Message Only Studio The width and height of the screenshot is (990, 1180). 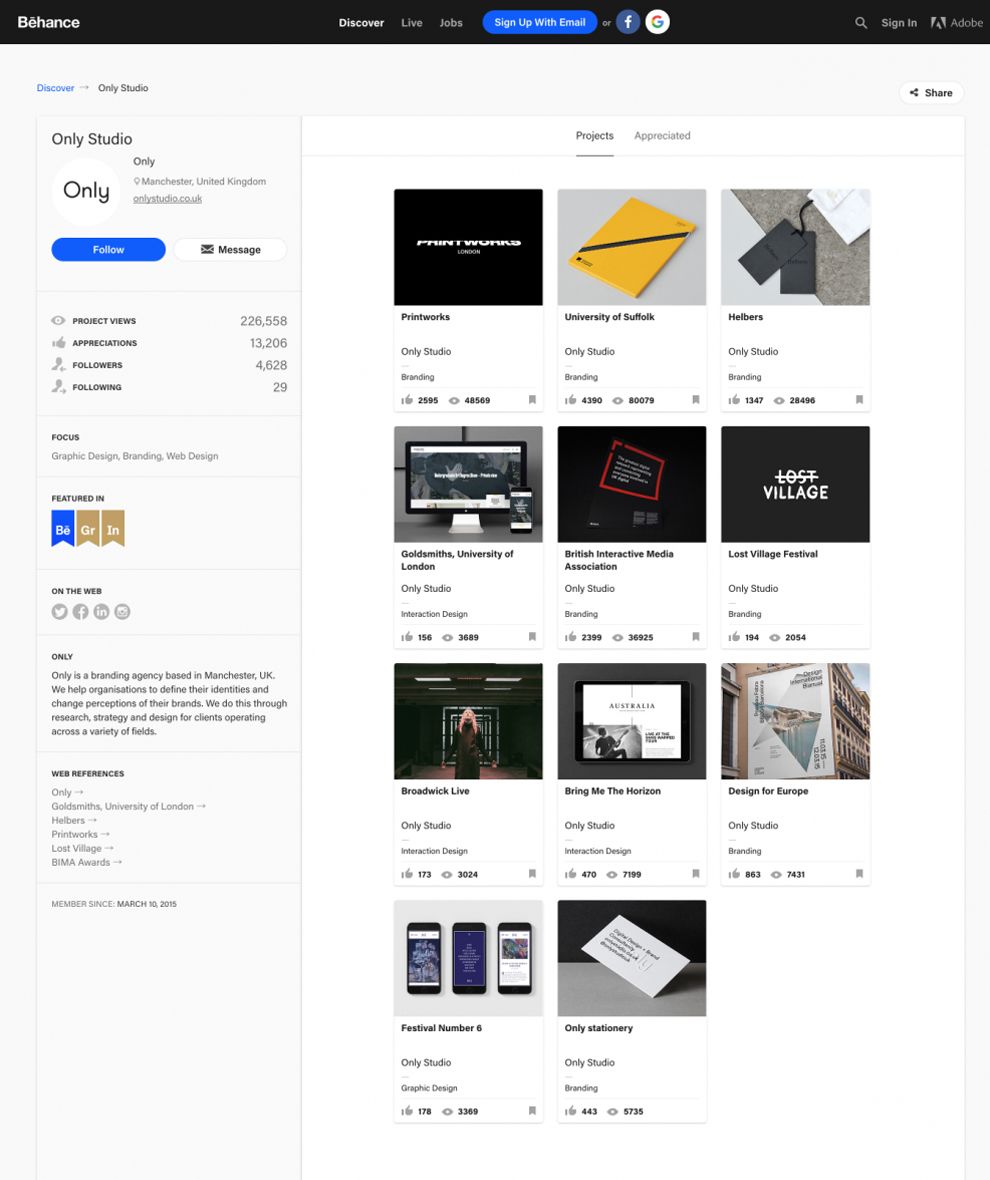click(x=230, y=249)
